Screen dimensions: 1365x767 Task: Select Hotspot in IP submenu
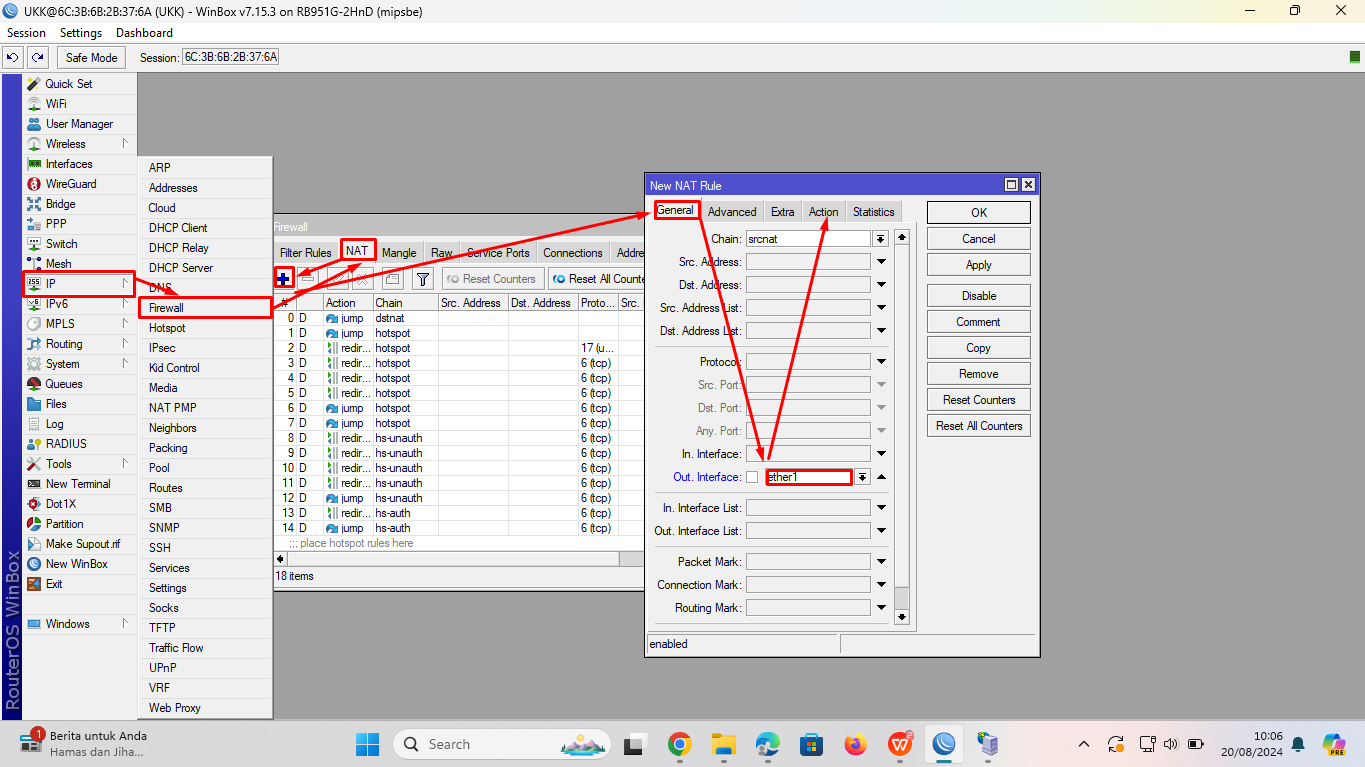tap(205, 328)
